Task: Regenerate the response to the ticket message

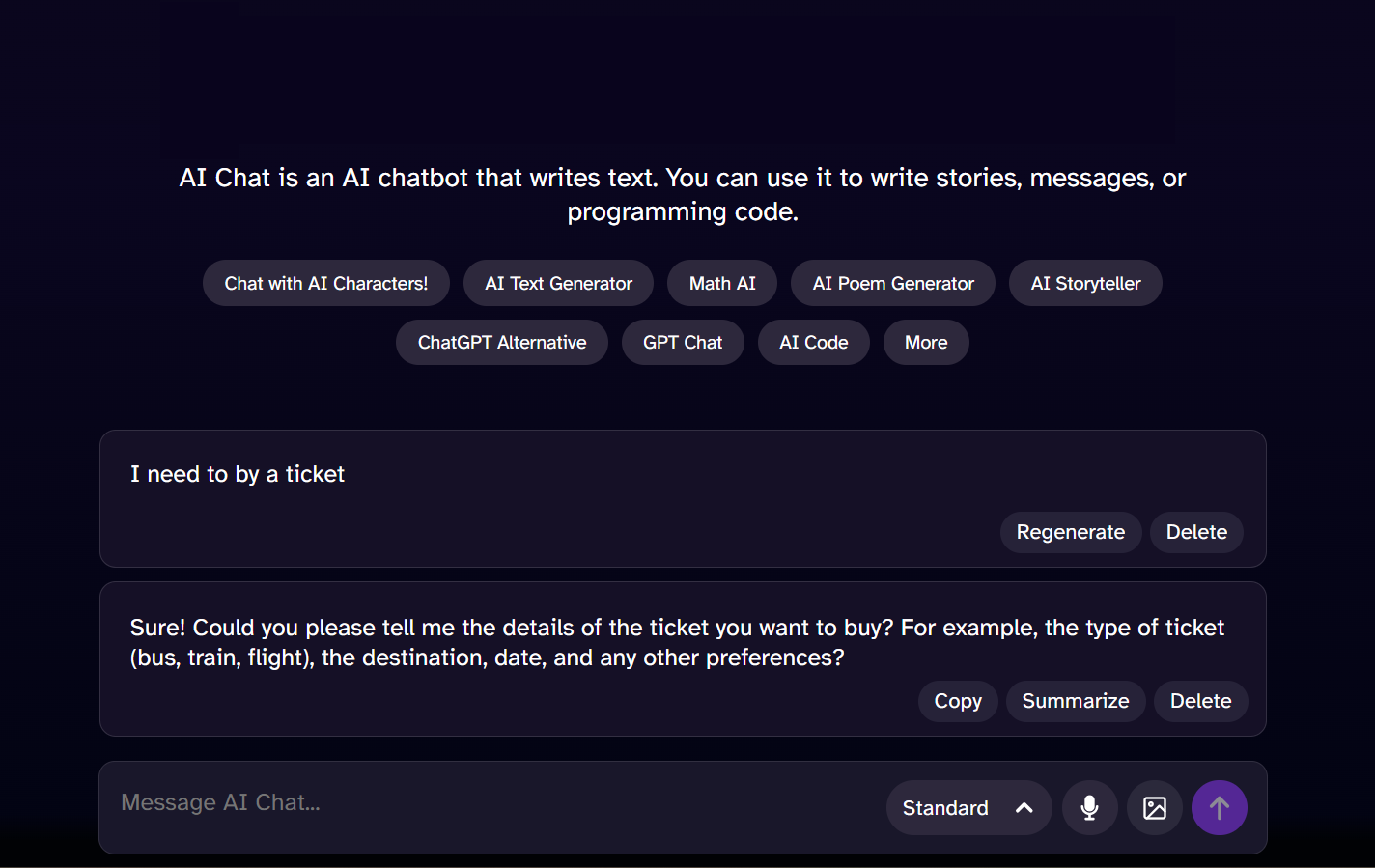Action: tap(1071, 533)
